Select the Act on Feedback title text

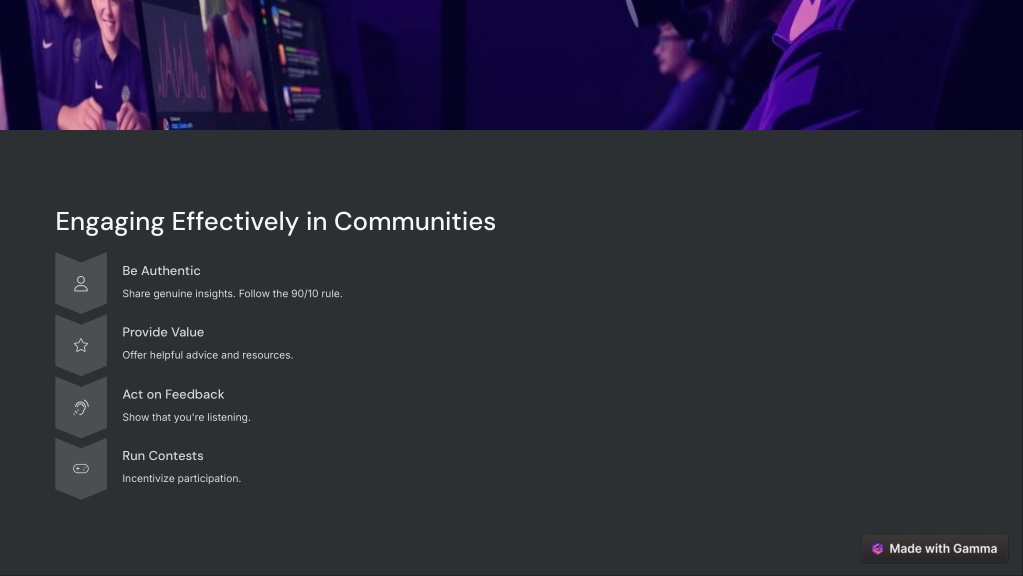point(173,394)
